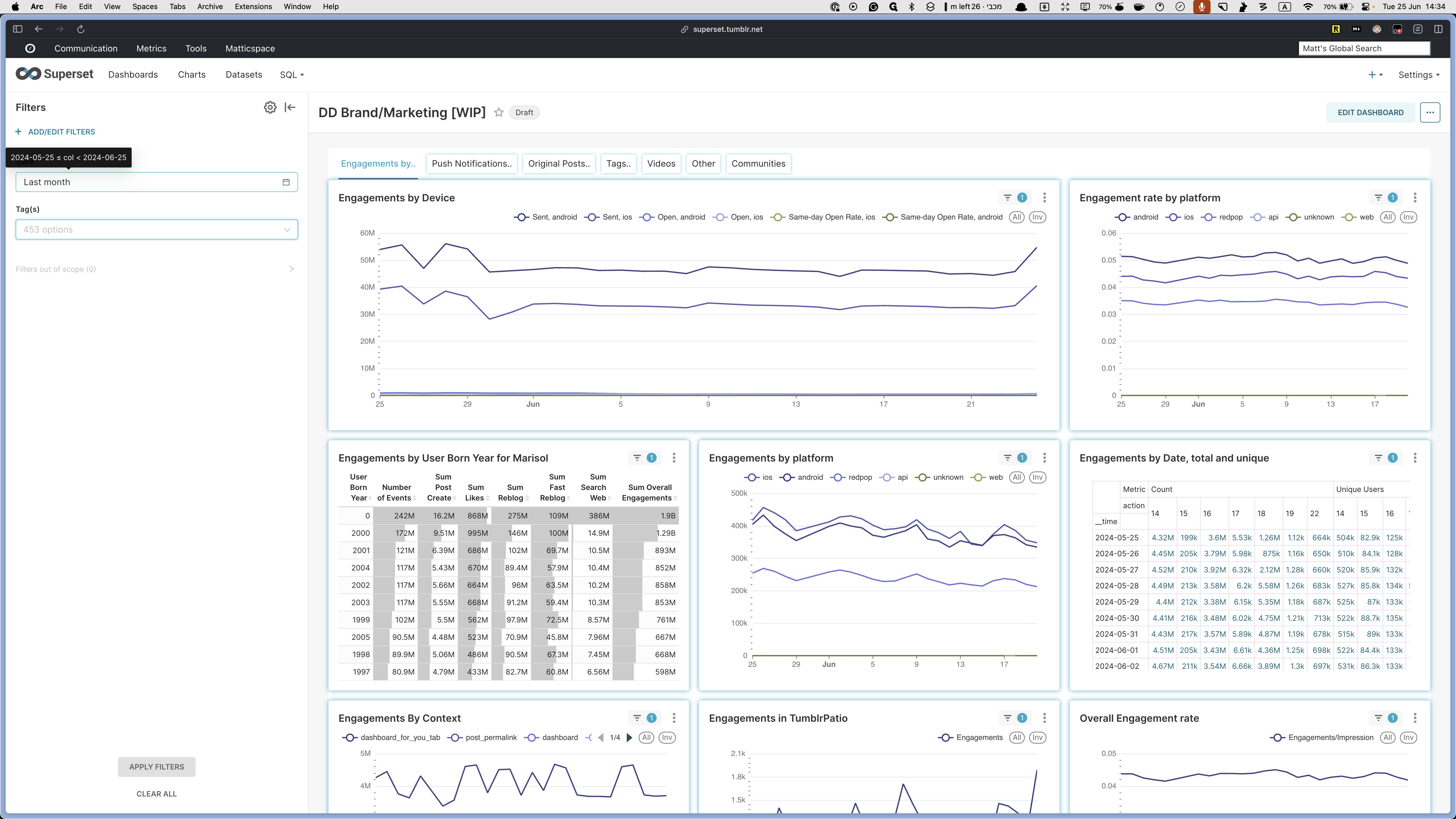The width and height of the screenshot is (1456, 819).
Task: Select All in Engagements by Device legend
Action: (1017, 217)
